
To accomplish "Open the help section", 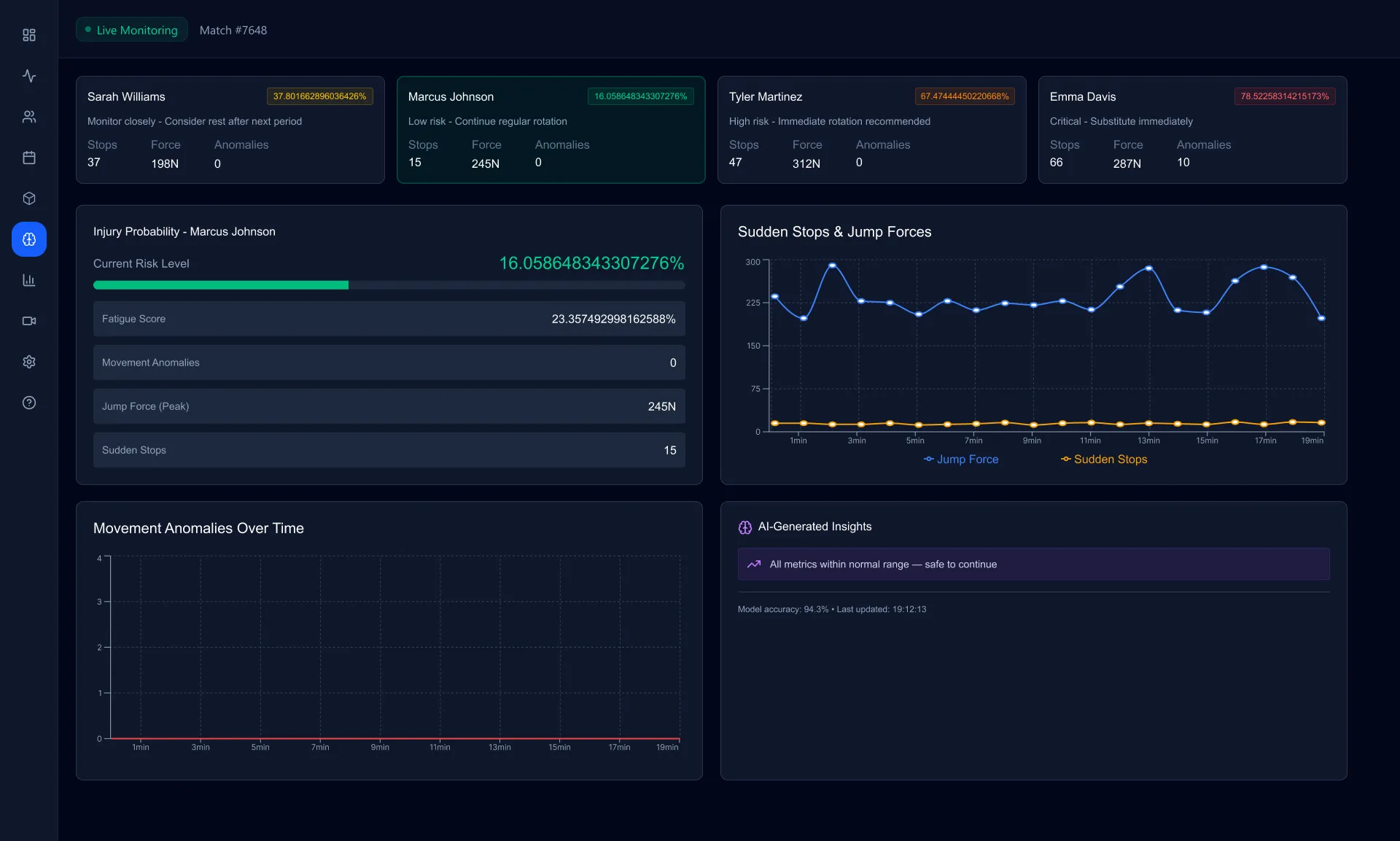I will pos(28,403).
